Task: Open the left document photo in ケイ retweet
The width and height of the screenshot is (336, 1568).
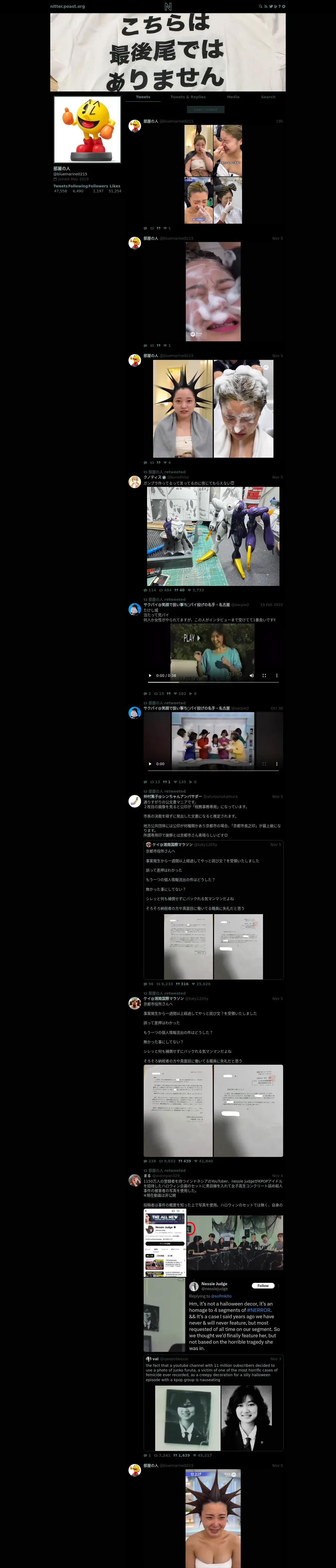Action: point(178,1111)
